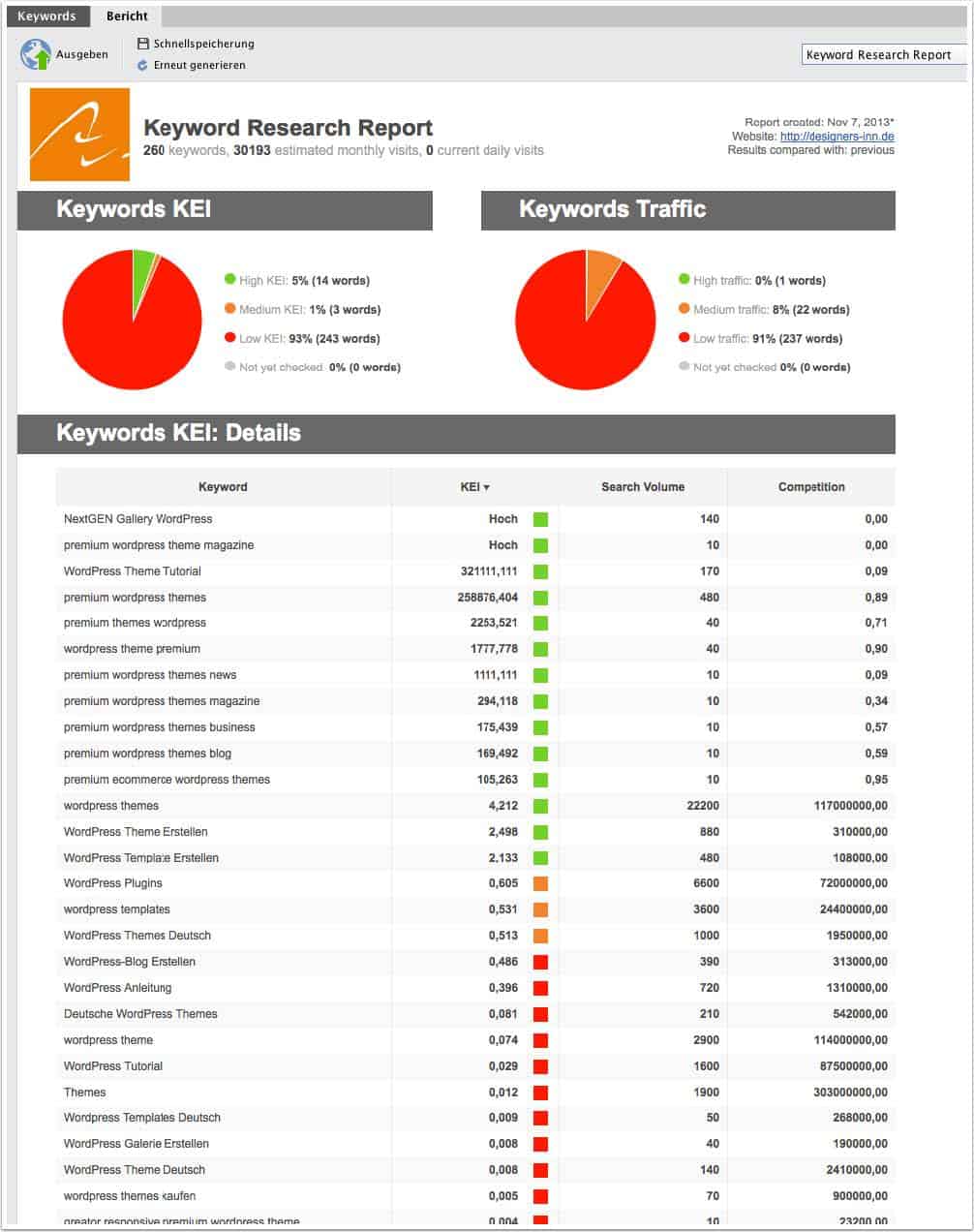The image size is (974, 1232).
Task: Sort by the KEI column arrow
Action: tap(486, 487)
